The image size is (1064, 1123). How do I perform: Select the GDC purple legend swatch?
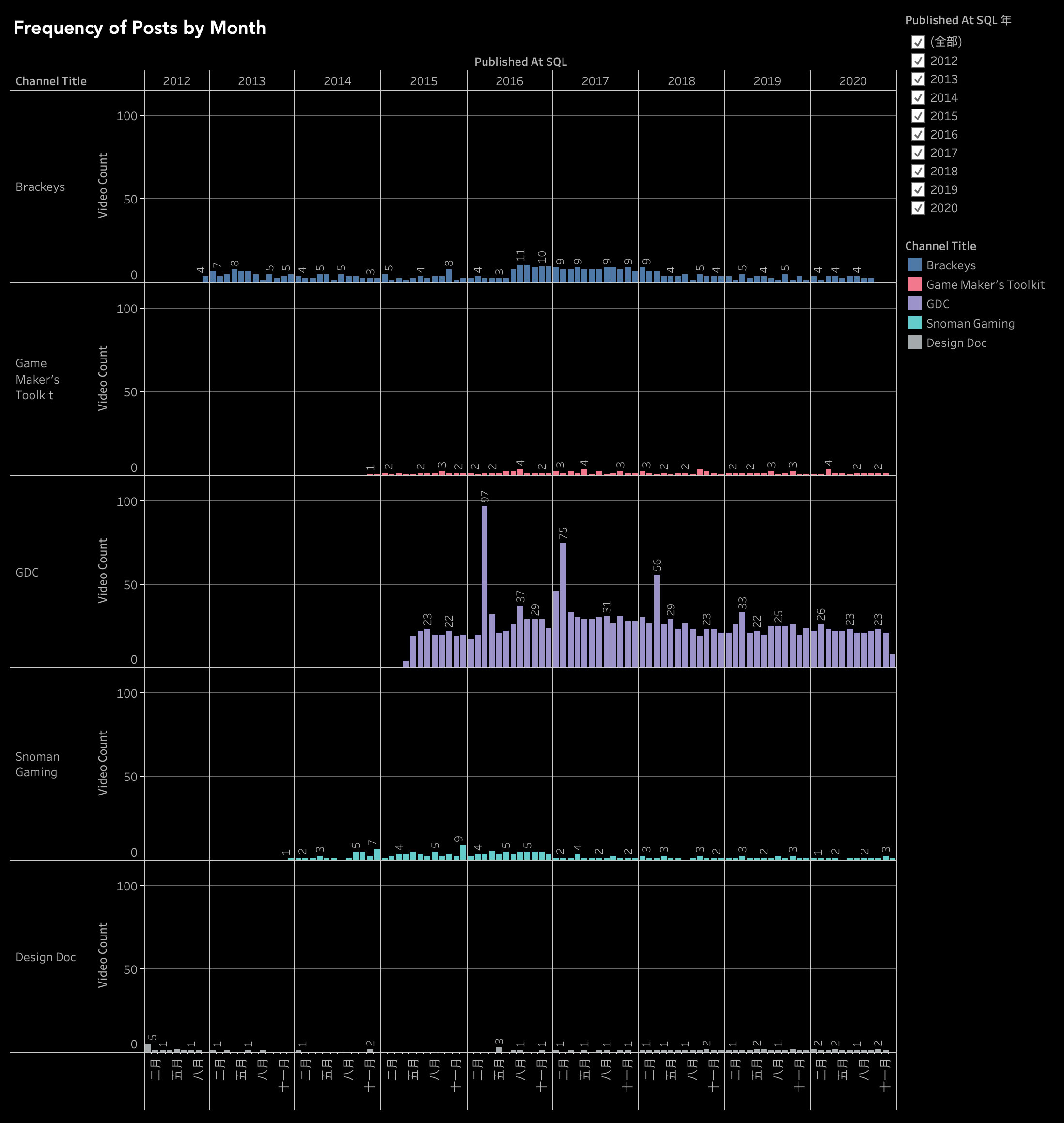914,303
